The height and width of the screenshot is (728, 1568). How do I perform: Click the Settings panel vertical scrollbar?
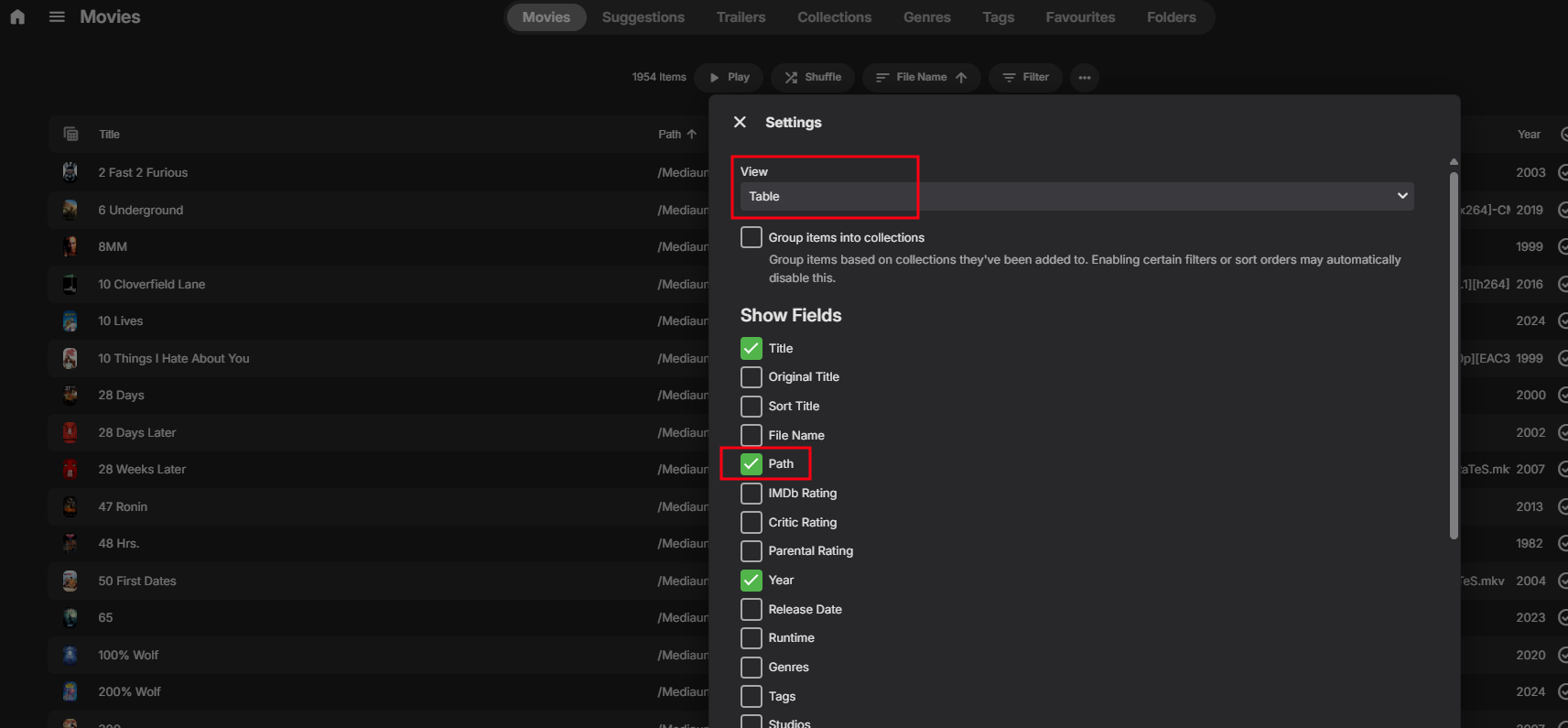[1454, 348]
